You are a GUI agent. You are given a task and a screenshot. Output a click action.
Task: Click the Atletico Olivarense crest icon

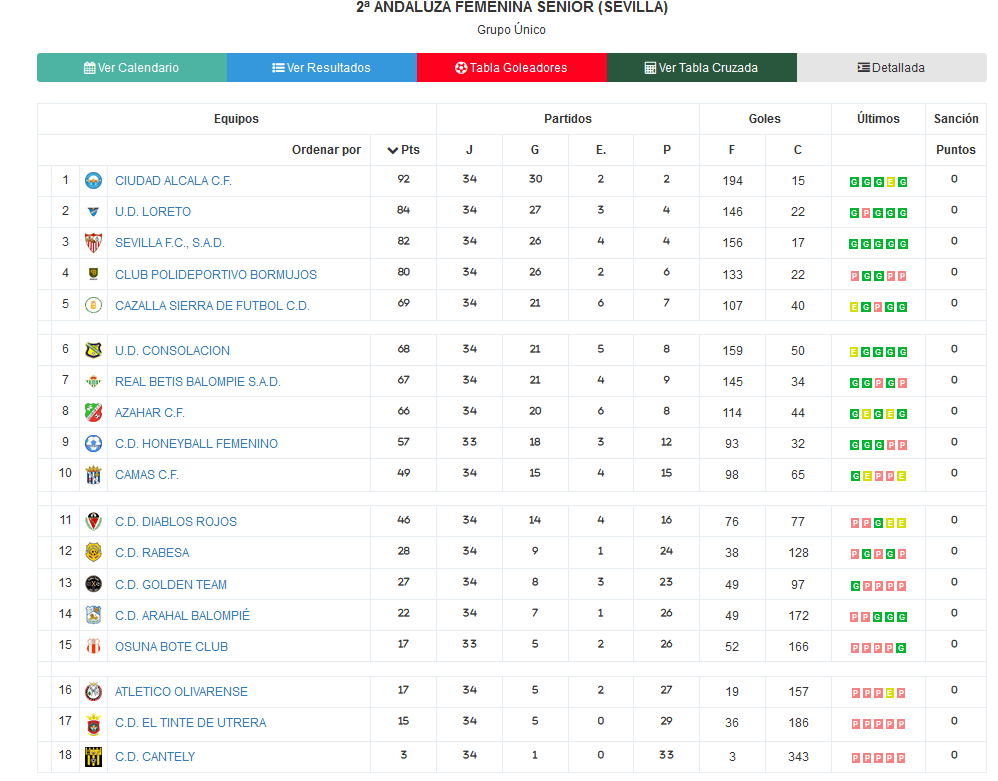click(x=94, y=692)
